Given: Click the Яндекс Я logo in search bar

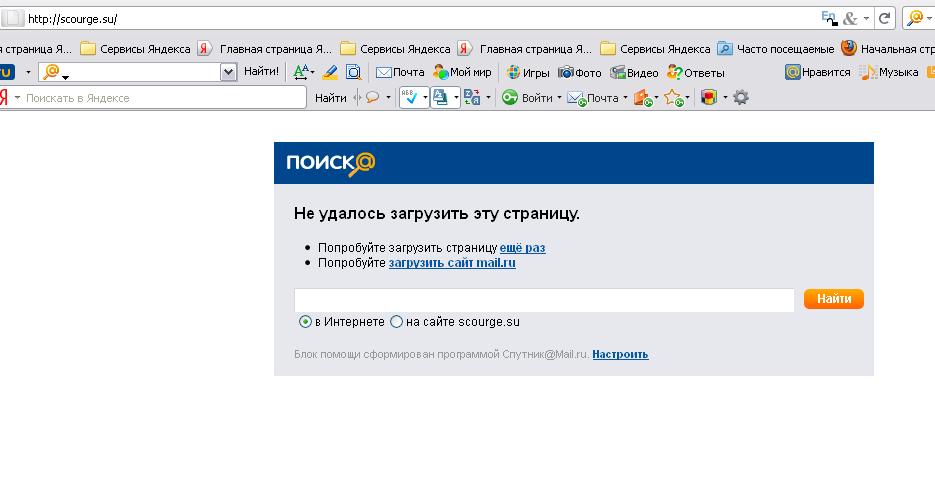Looking at the screenshot, I should tap(4, 97).
